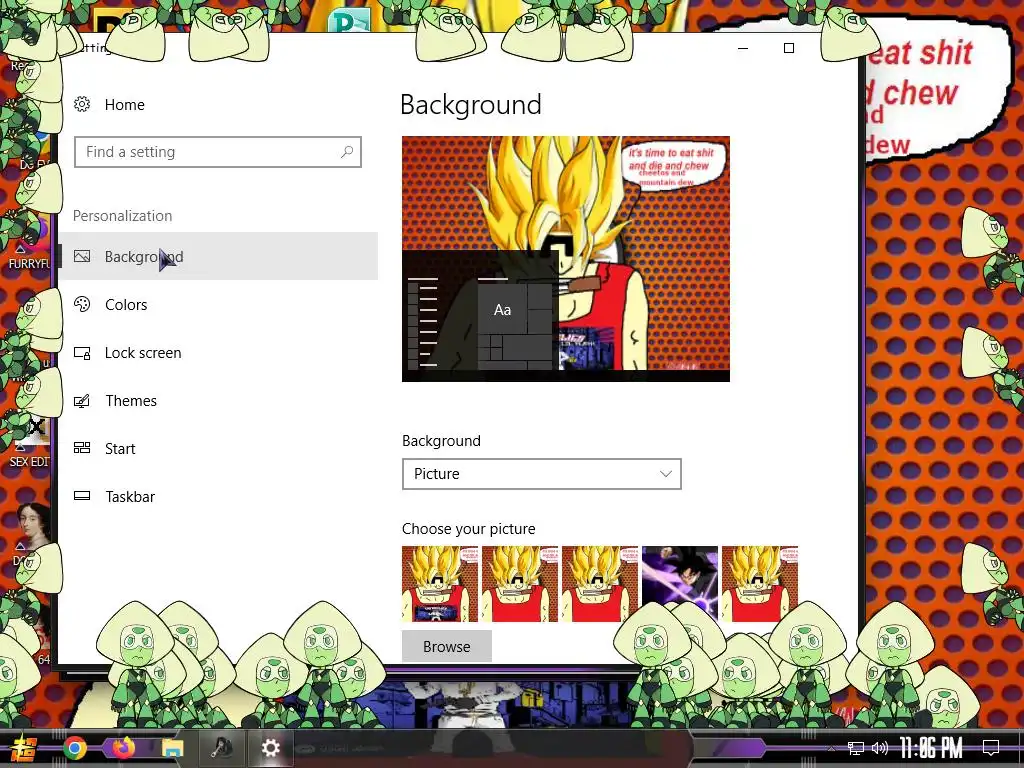Click the Personalization section heading
The image size is (1024, 768).
pos(122,216)
